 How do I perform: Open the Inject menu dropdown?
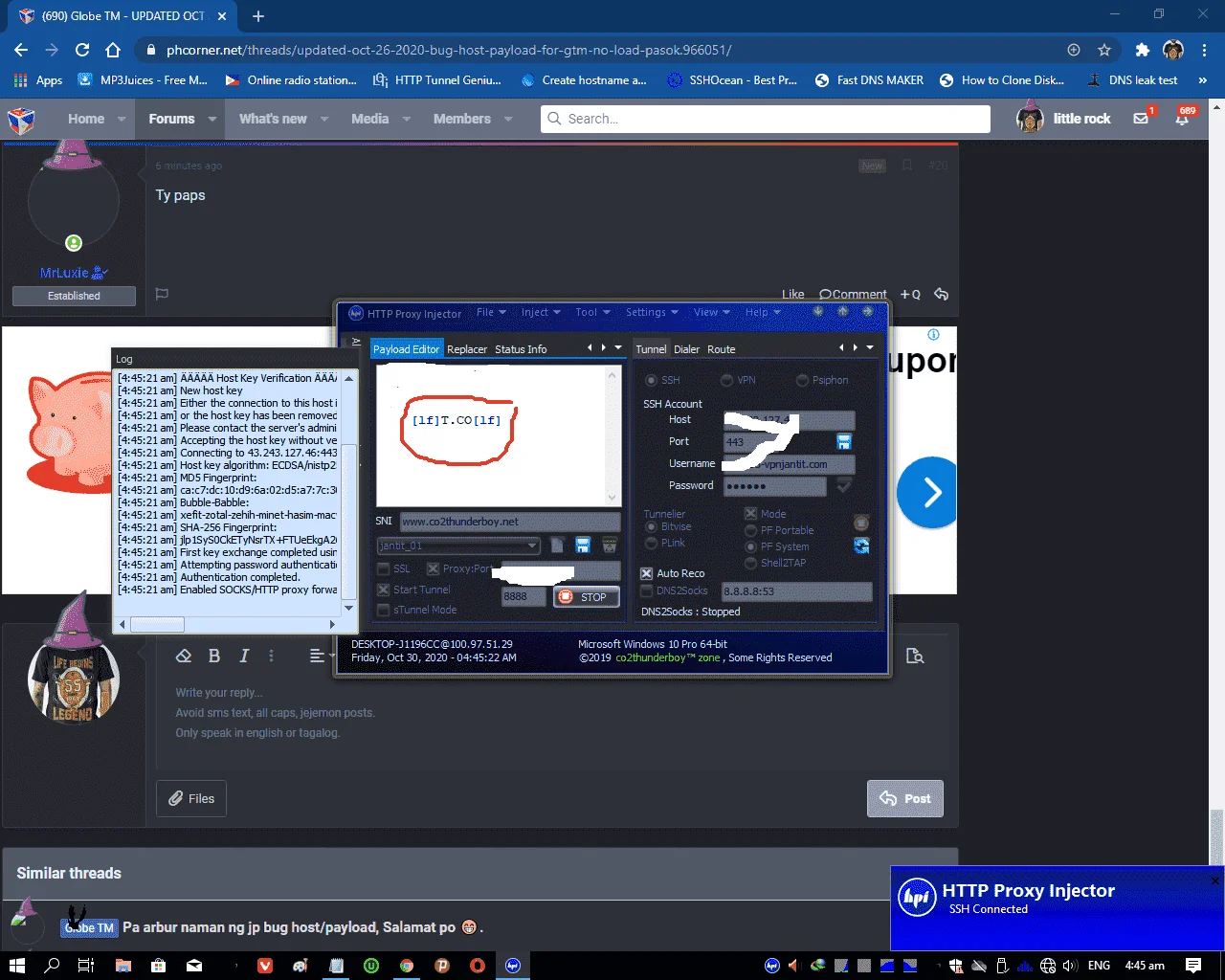pyautogui.click(x=541, y=312)
